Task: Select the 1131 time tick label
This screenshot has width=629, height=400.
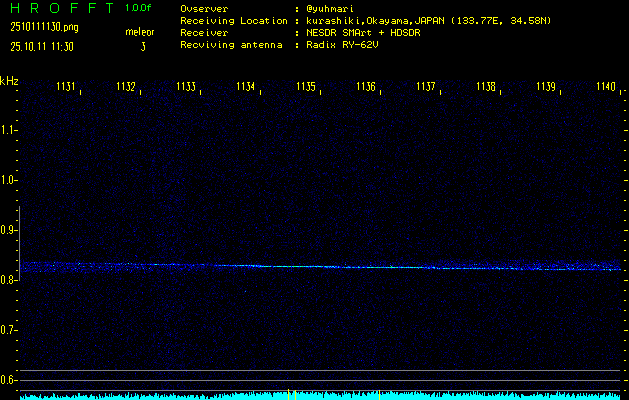Action: (66, 87)
